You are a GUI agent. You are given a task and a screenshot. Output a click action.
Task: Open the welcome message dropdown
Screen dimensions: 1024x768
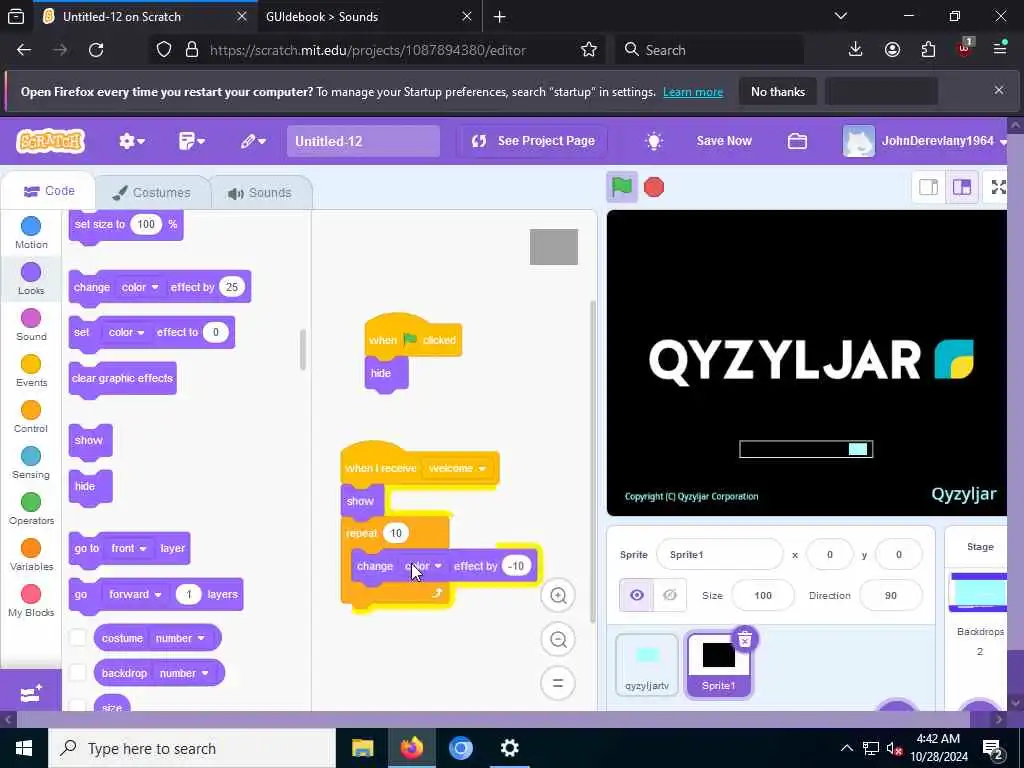pyautogui.click(x=457, y=468)
